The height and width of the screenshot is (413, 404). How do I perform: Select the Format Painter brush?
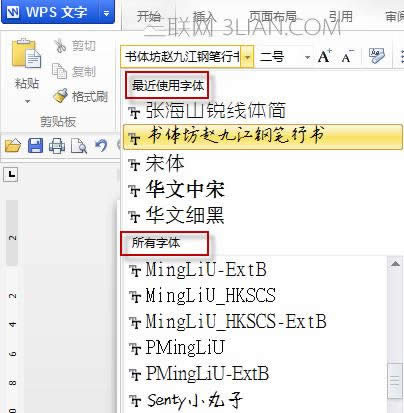point(61,96)
